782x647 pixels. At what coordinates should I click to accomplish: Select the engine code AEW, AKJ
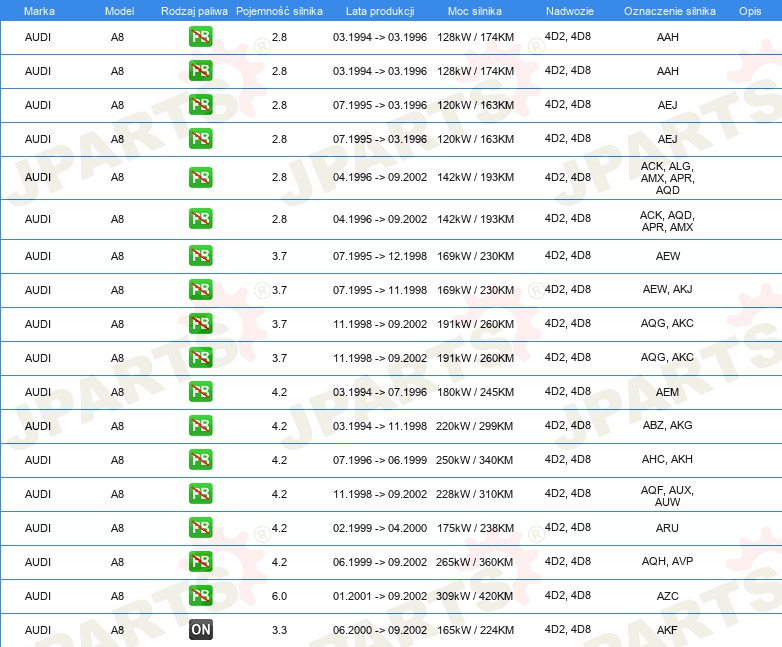[667, 289]
